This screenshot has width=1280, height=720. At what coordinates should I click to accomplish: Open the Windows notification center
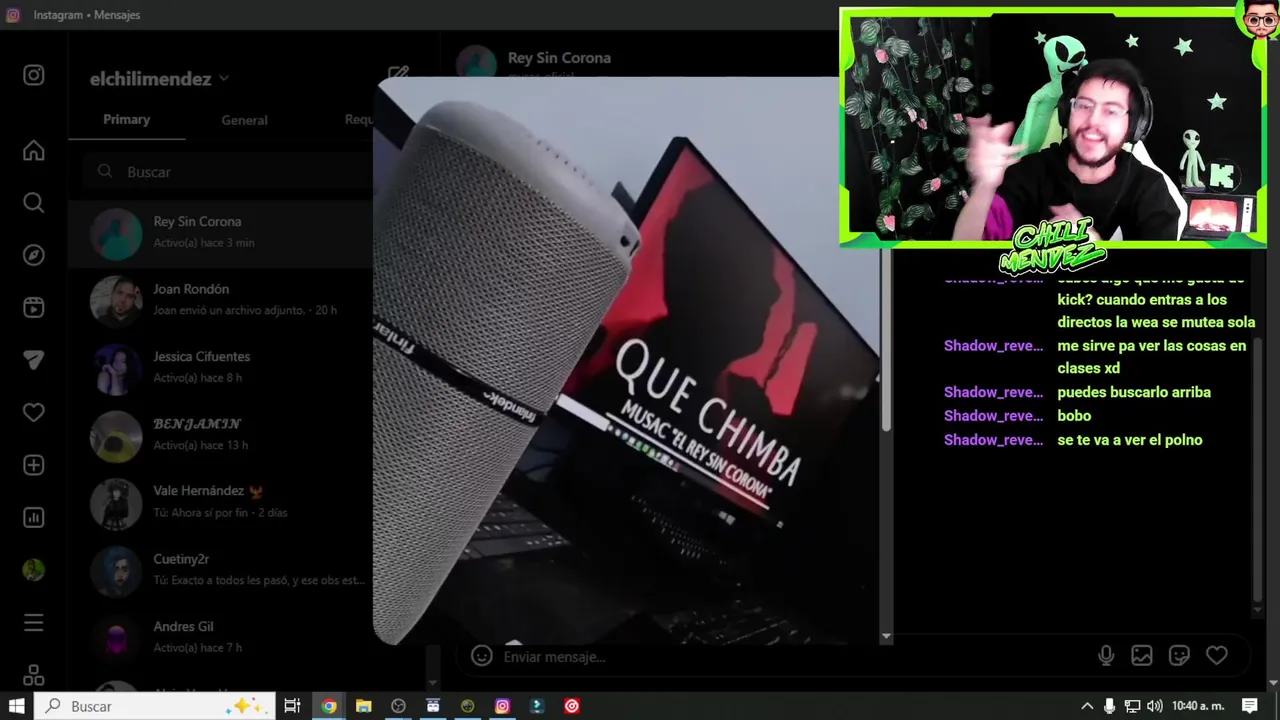pyautogui.click(x=1249, y=706)
